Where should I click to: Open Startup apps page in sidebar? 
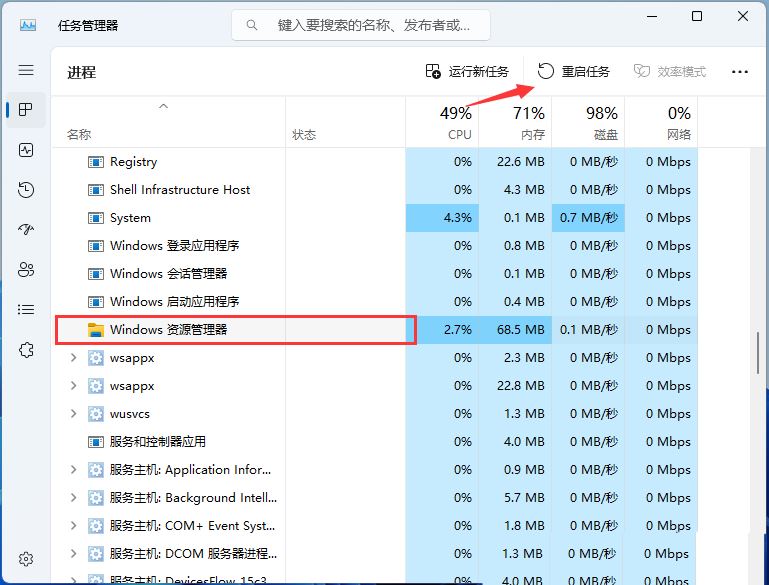pos(26,230)
